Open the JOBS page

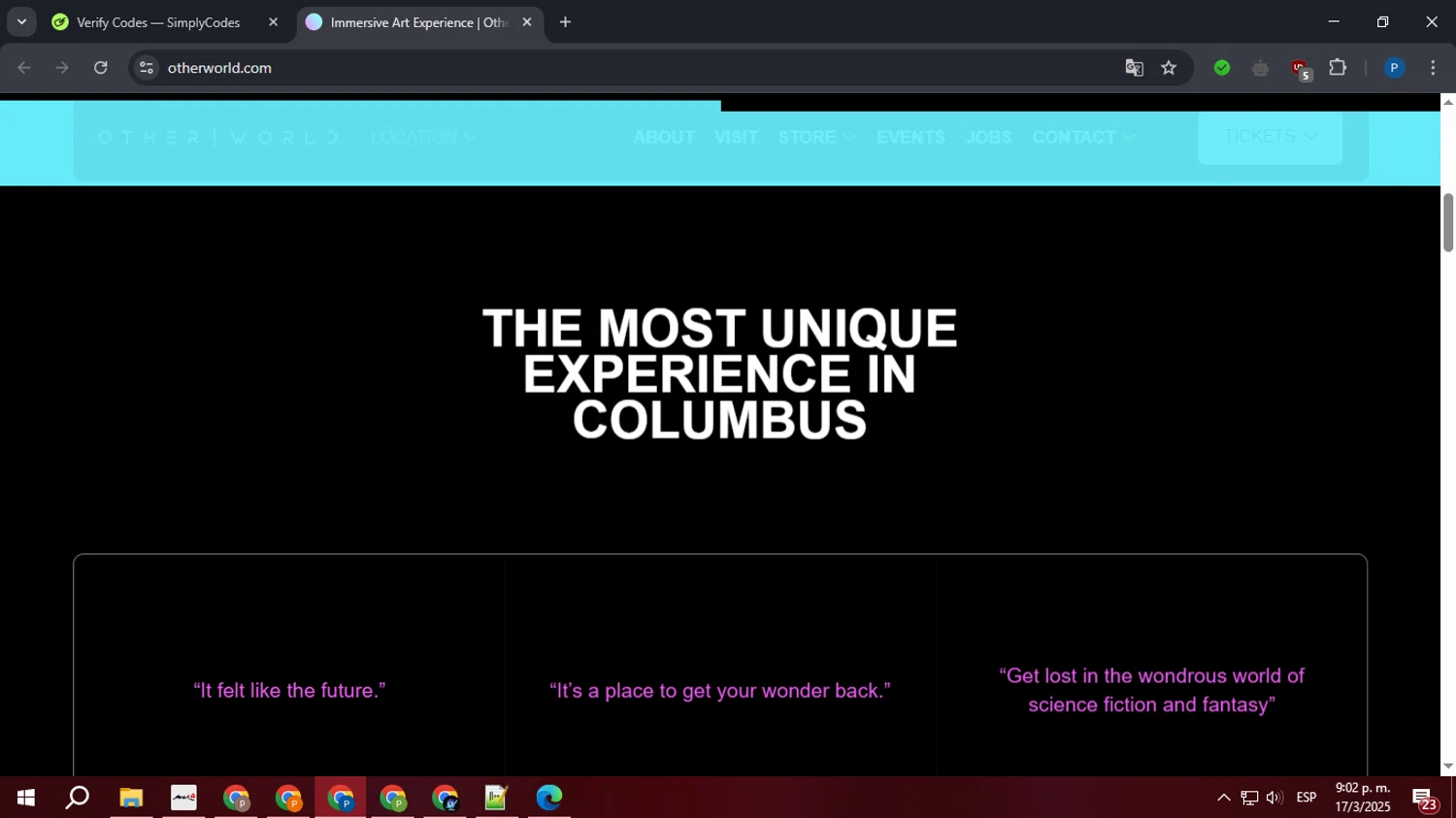(989, 138)
